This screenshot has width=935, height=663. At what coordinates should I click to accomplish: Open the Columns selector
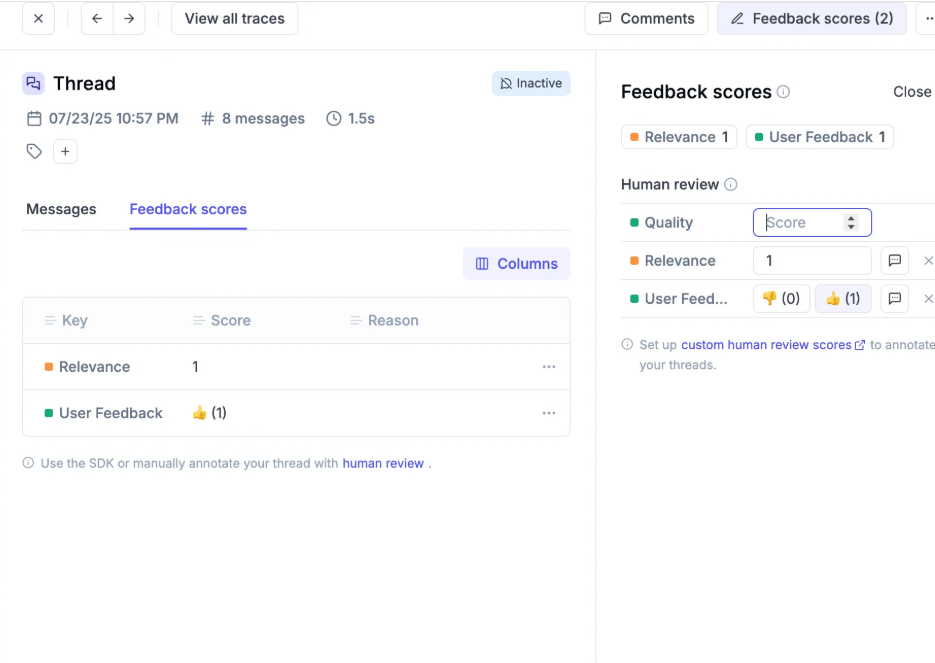click(x=516, y=264)
